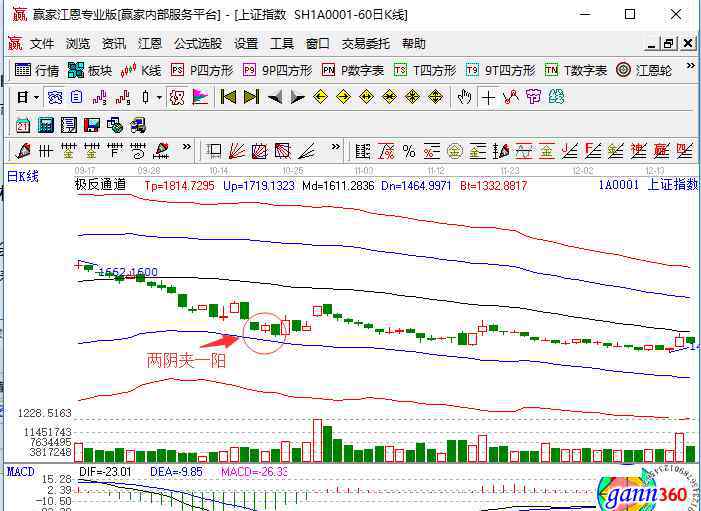This screenshot has height=511, width=701.
Task: Click the black left triangle arrow
Action: pyautogui.click(x=274, y=97)
